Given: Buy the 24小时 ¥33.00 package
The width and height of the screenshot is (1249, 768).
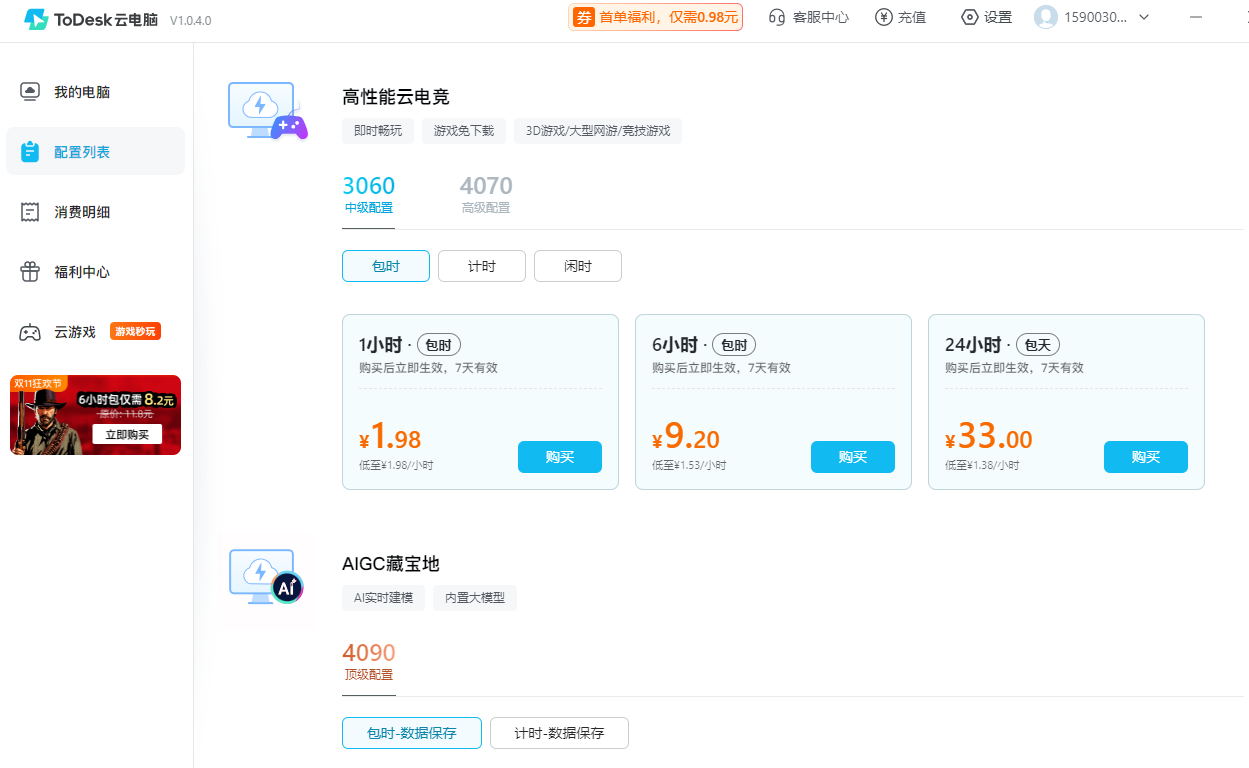Looking at the screenshot, I should 1146,457.
